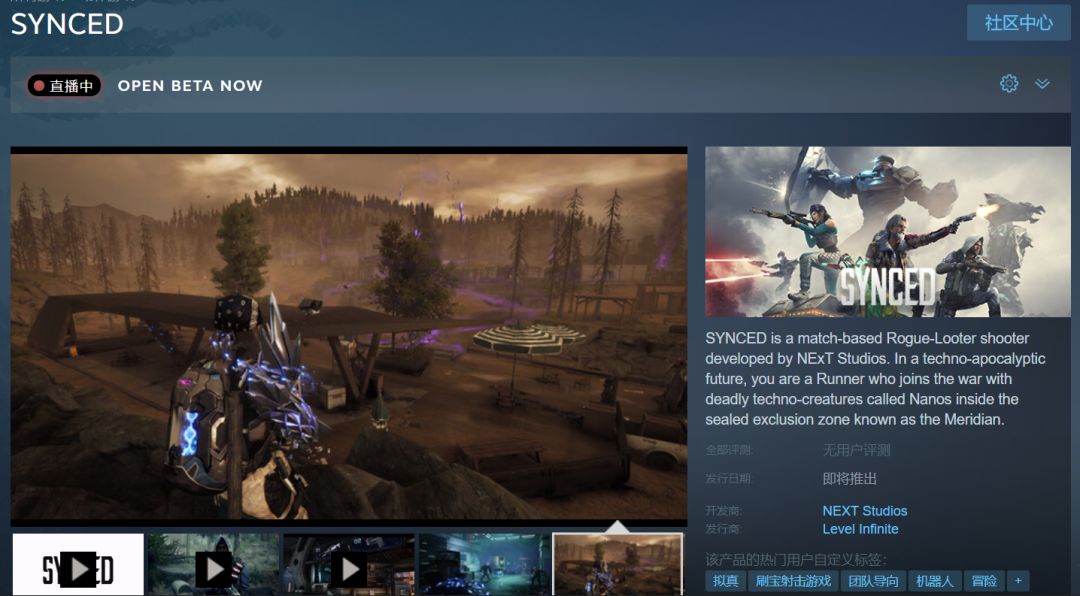Play the second video thumbnail with hooded figure

(x=214, y=564)
